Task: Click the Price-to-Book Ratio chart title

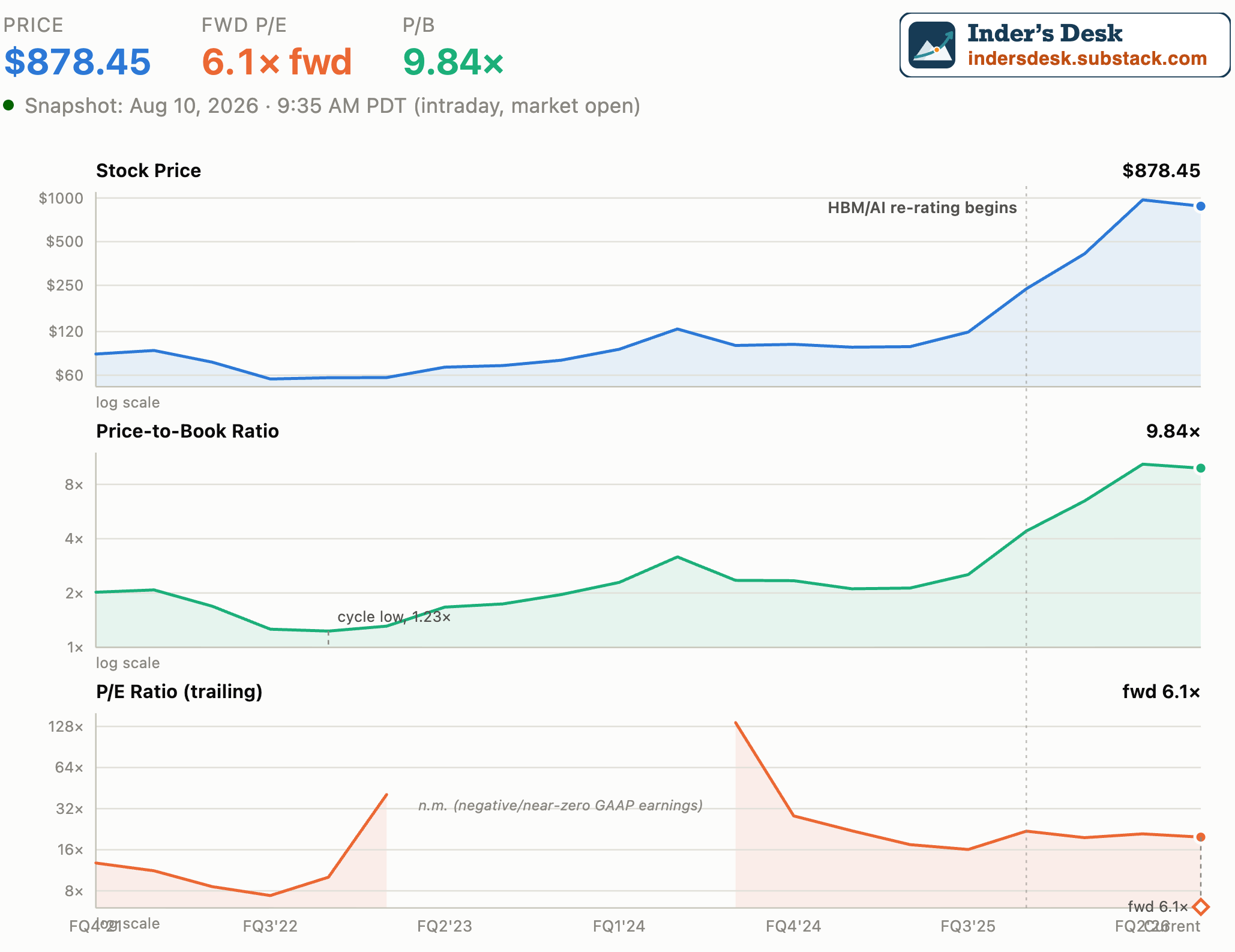Action: [x=187, y=431]
